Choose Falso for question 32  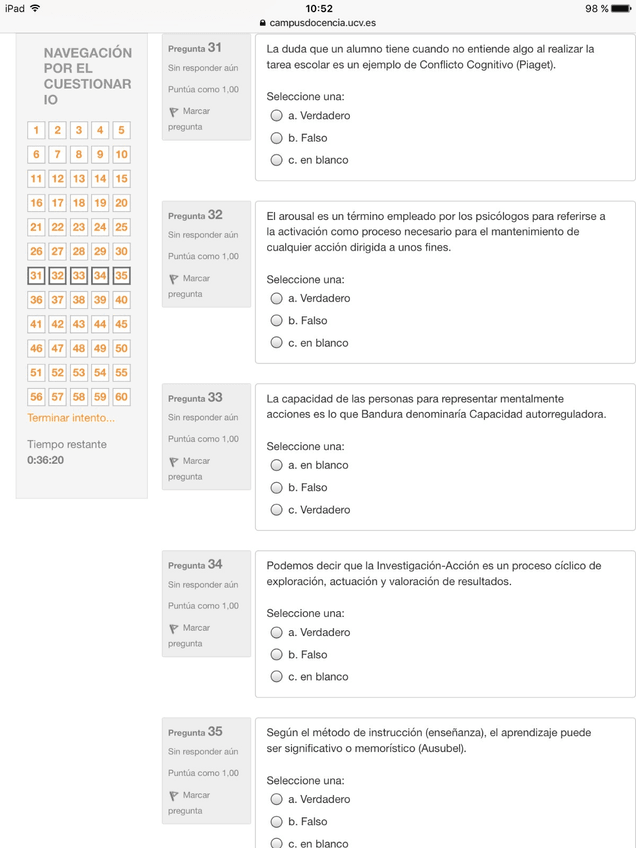tap(277, 321)
